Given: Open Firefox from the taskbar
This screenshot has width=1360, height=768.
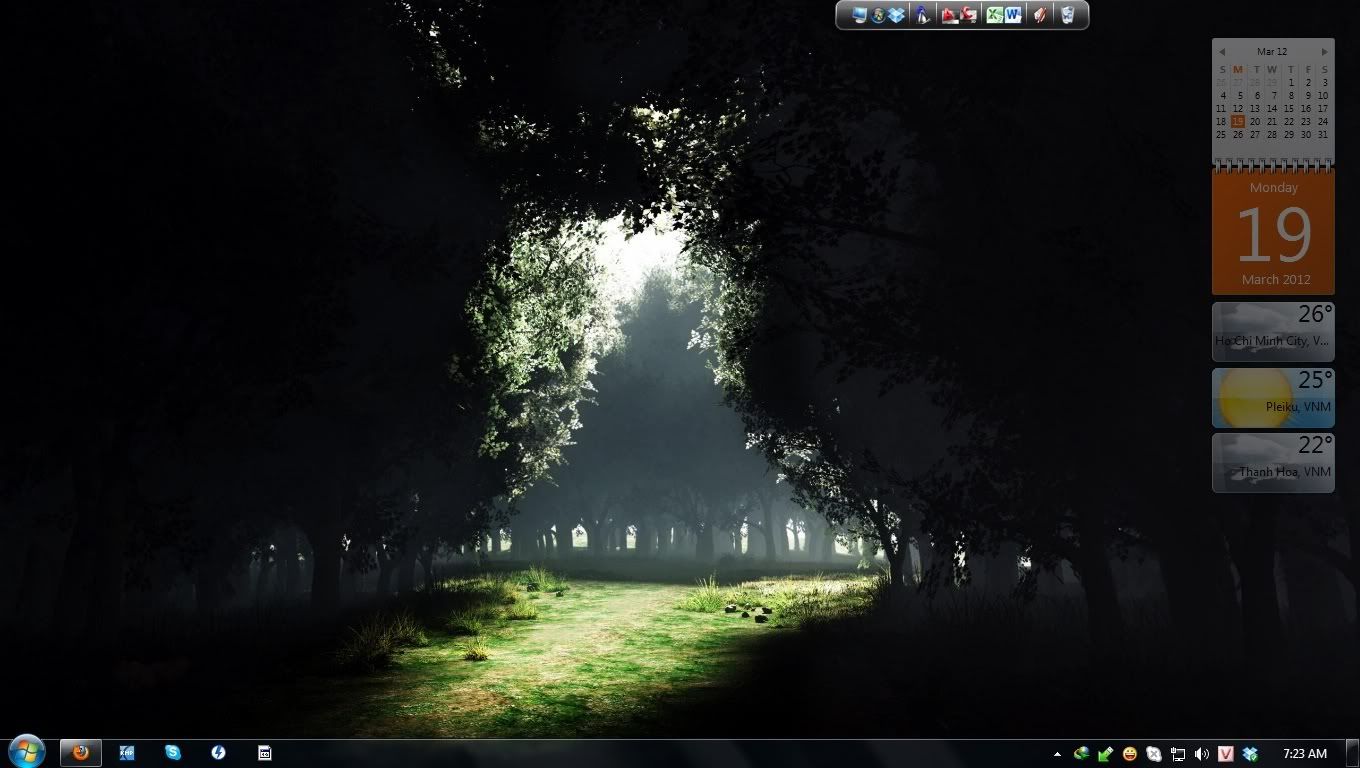Looking at the screenshot, I should coord(80,752).
